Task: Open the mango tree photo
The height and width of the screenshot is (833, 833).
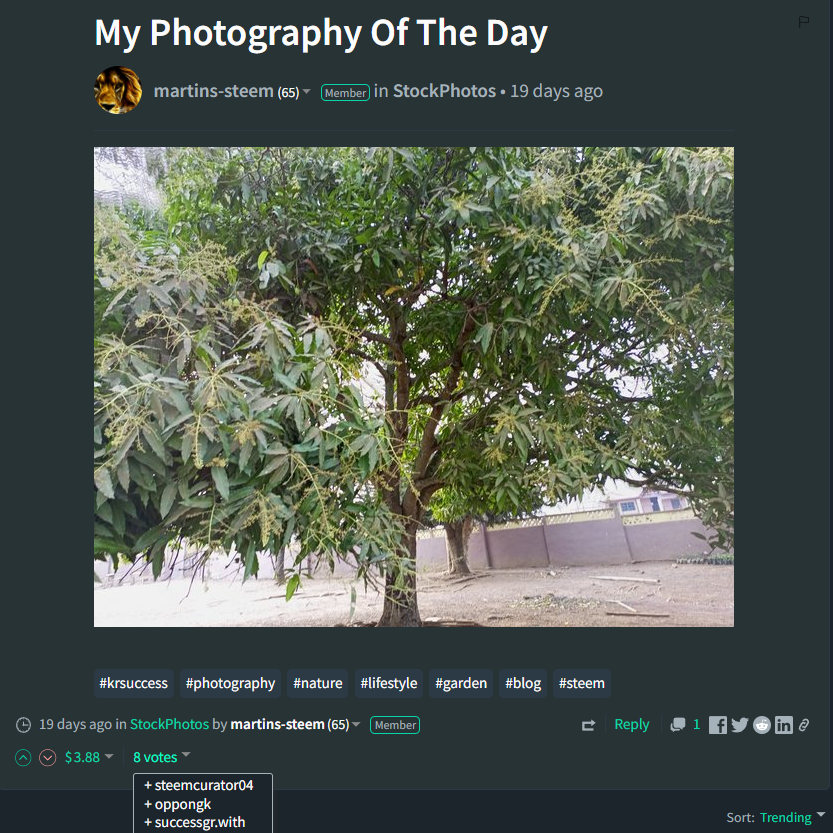Action: point(414,387)
